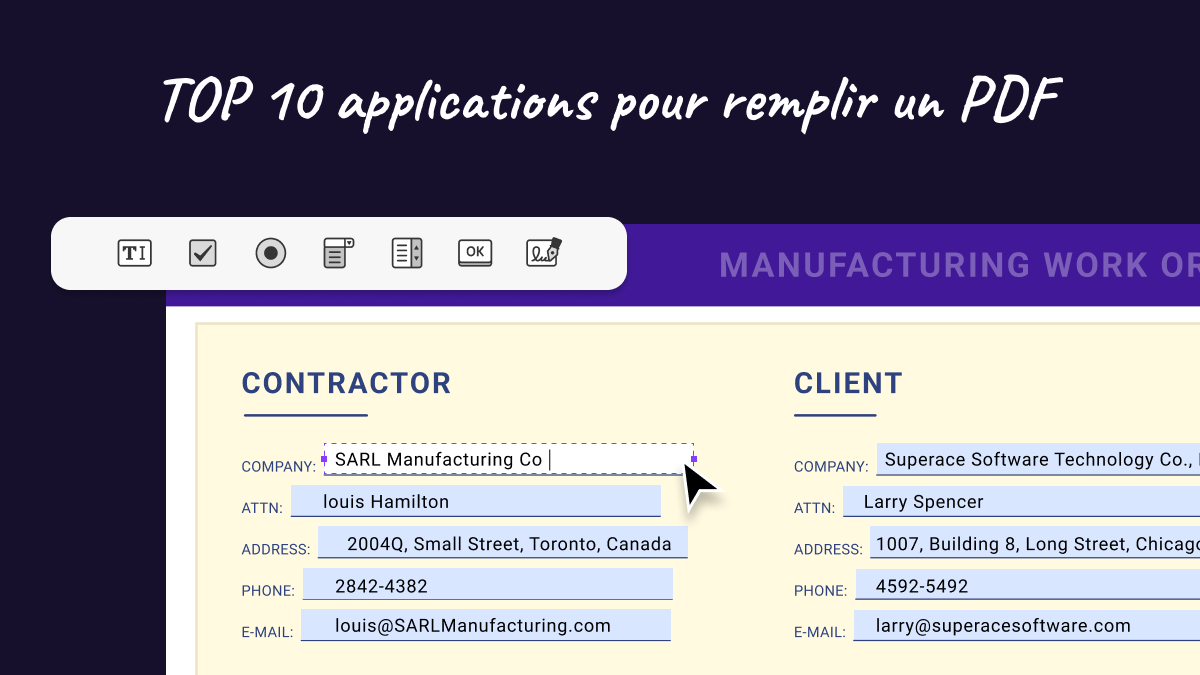Click the CLIENT section header
1200x675 pixels.
847,383
